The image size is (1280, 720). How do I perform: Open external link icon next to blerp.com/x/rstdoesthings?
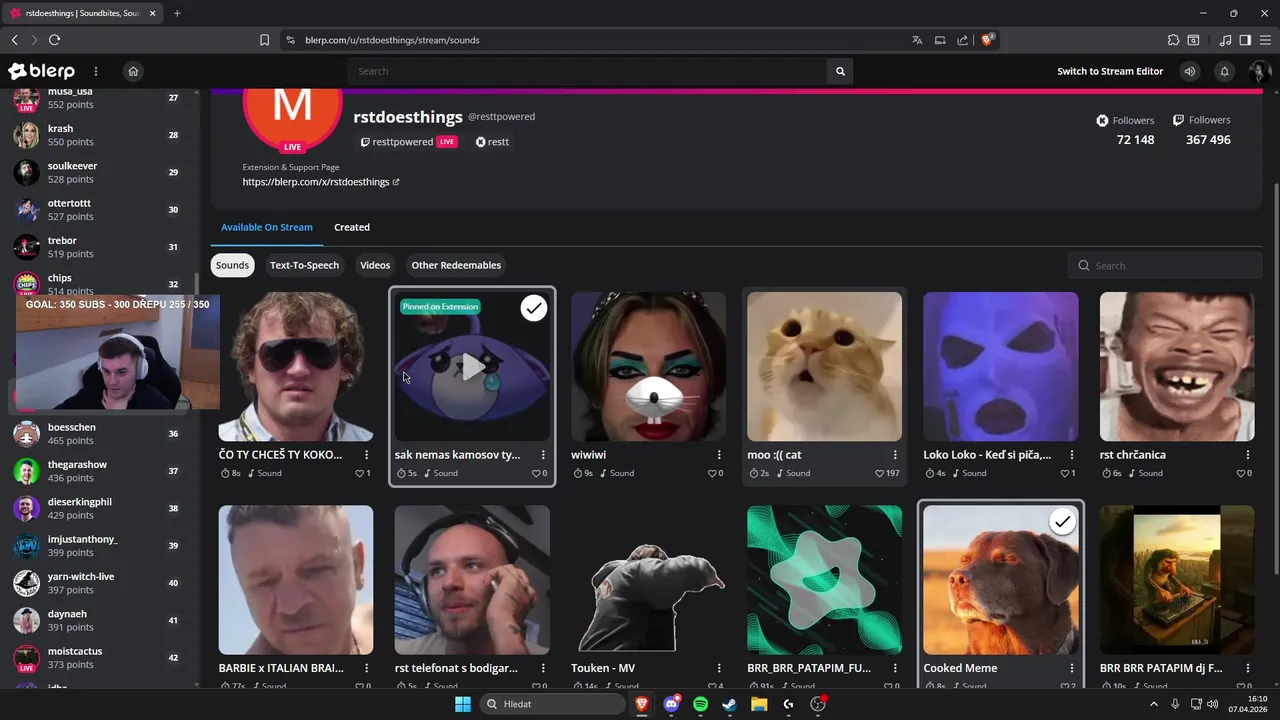click(x=396, y=182)
